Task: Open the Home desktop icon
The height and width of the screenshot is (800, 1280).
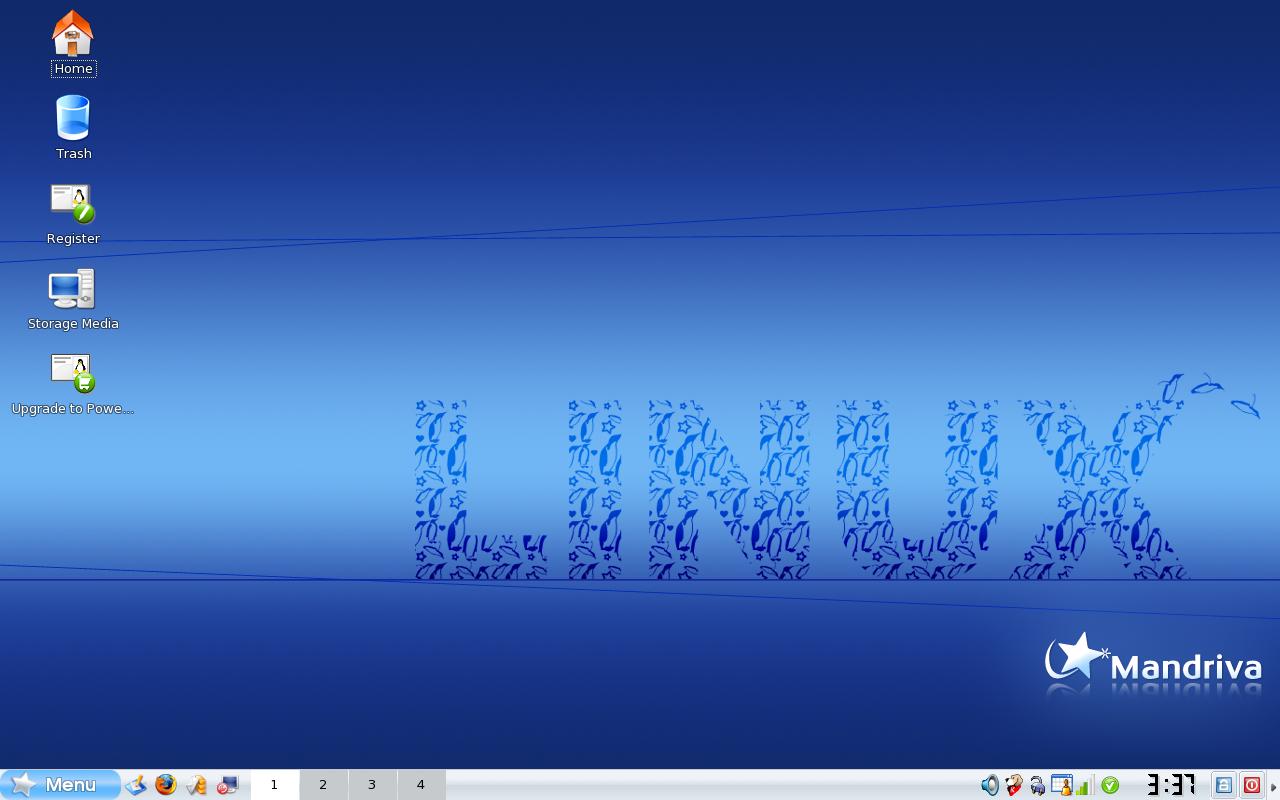Action: [73, 43]
